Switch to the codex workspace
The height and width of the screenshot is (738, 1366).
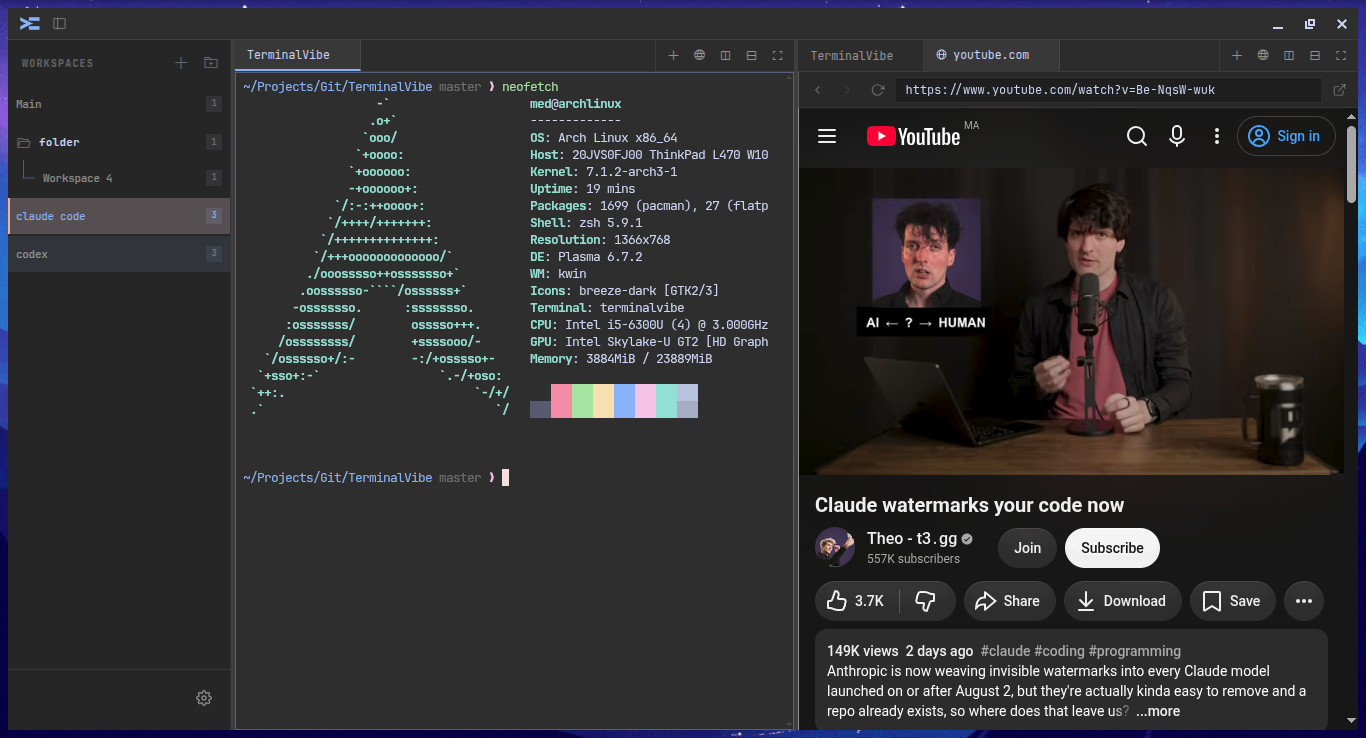click(x=119, y=254)
